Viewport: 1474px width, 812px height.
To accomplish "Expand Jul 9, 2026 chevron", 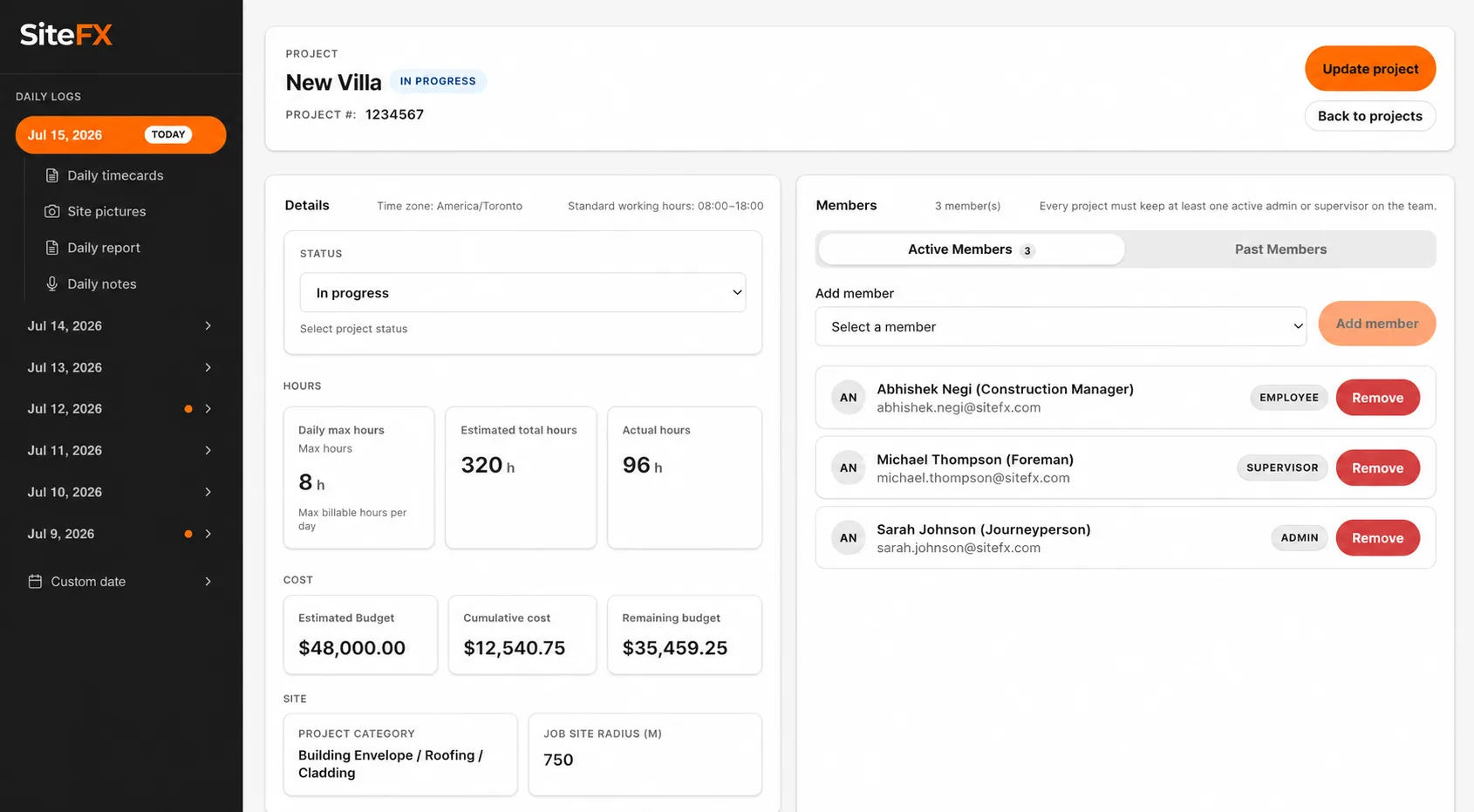I will 208,534.
